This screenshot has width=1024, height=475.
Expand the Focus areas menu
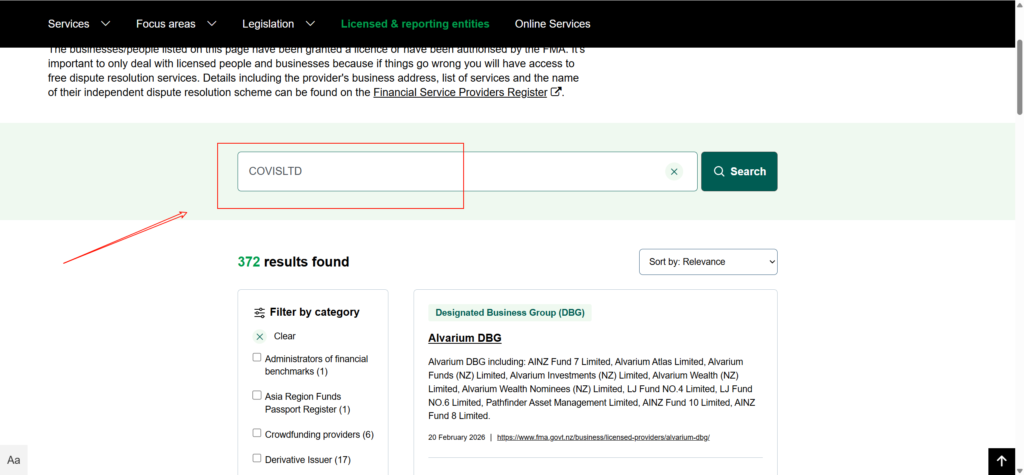click(176, 23)
